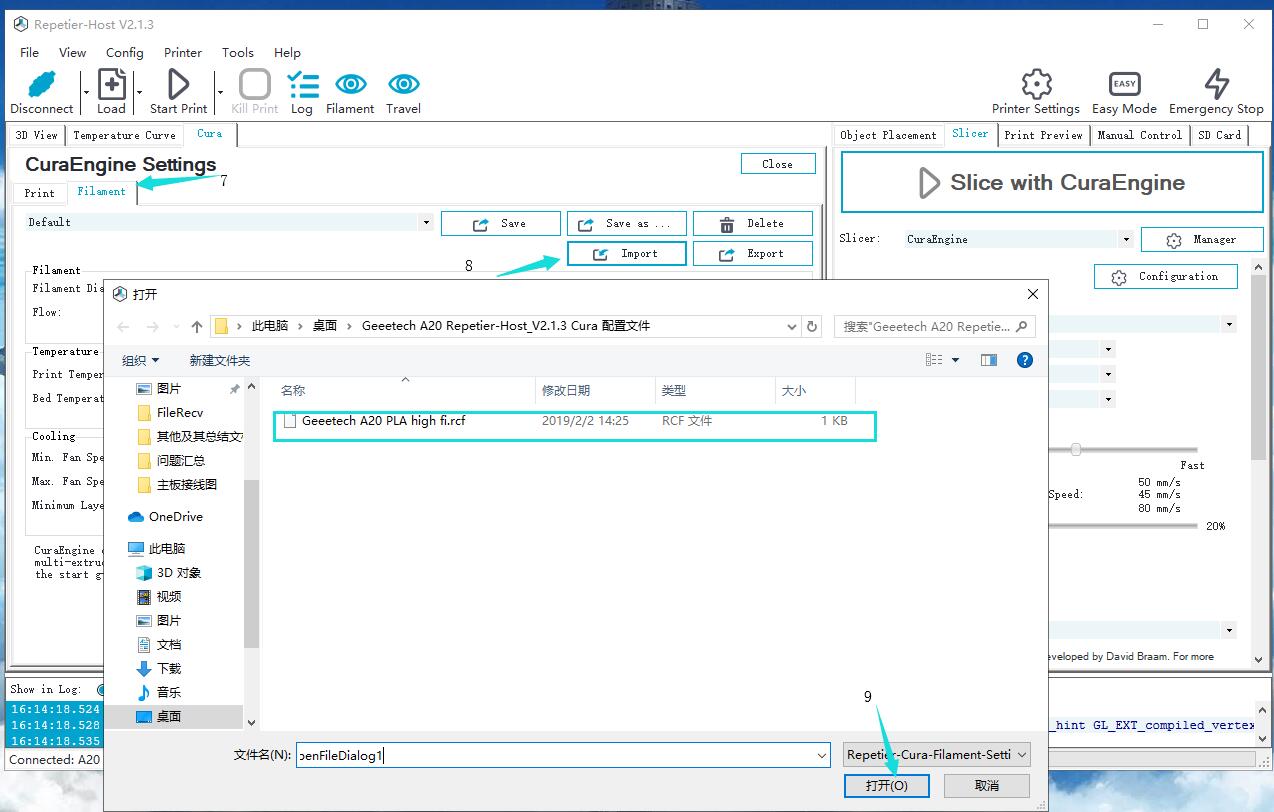Click the 打开(O) open button
The width and height of the screenshot is (1274, 812).
[886, 786]
